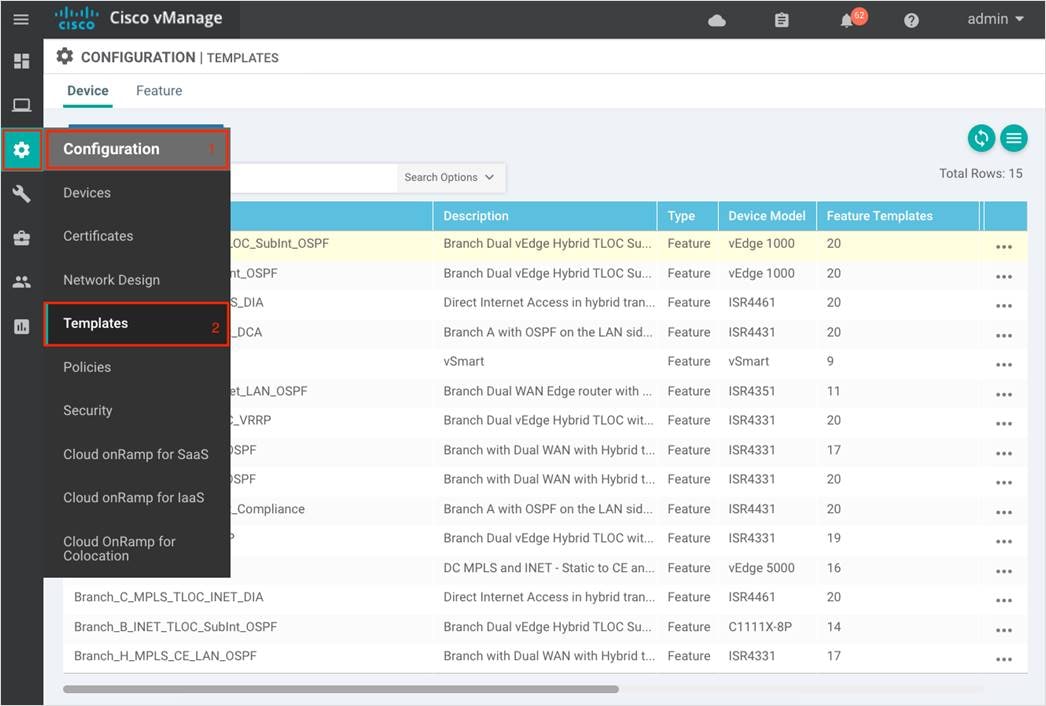Open more actions for C1111X-8P row

click(1003, 630)
